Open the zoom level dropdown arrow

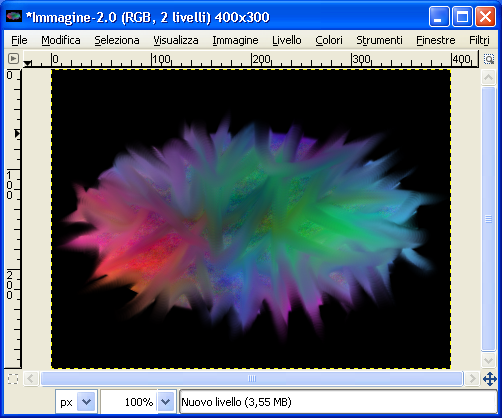(166, 402)
